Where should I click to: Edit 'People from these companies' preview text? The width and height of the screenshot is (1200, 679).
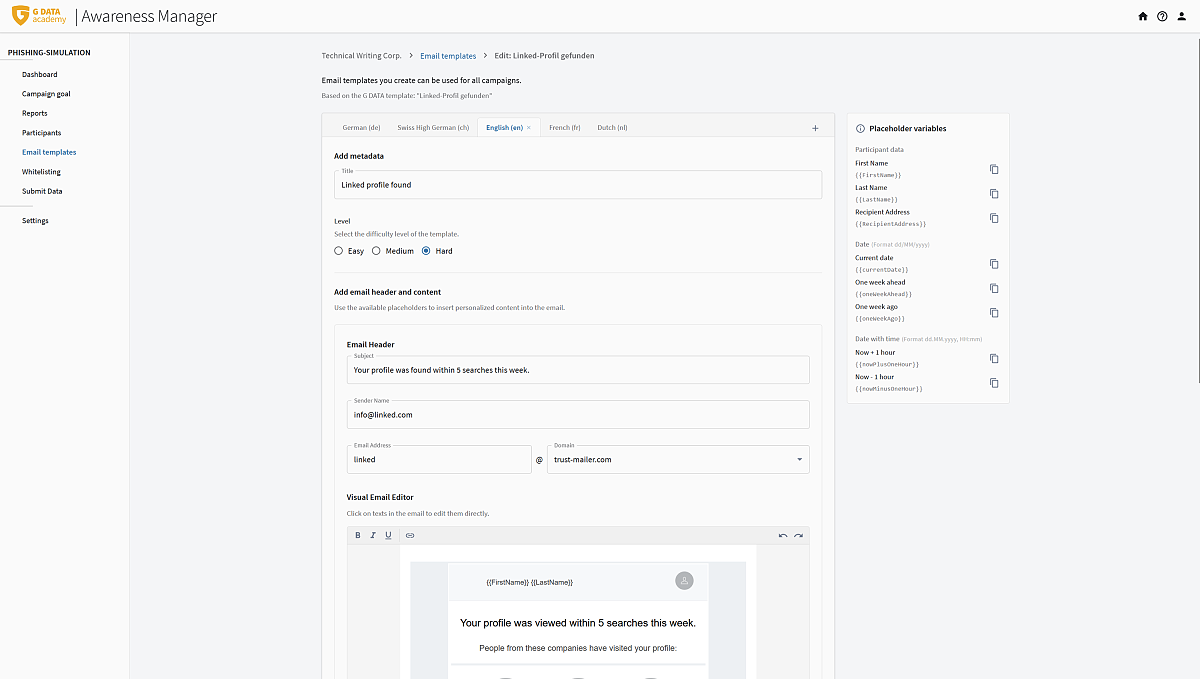[578, 648]
